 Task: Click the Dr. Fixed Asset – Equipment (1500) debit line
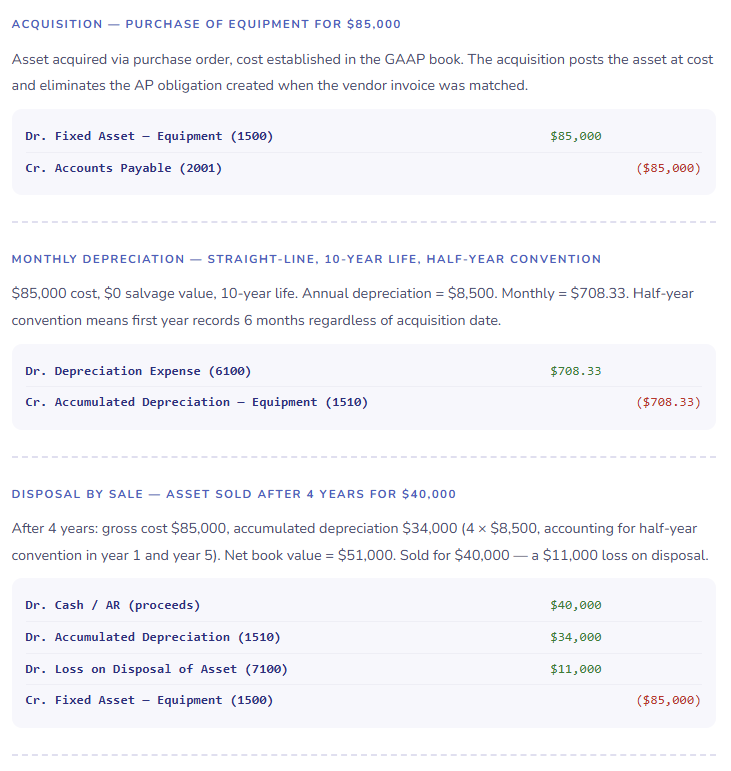click(149, 136)
